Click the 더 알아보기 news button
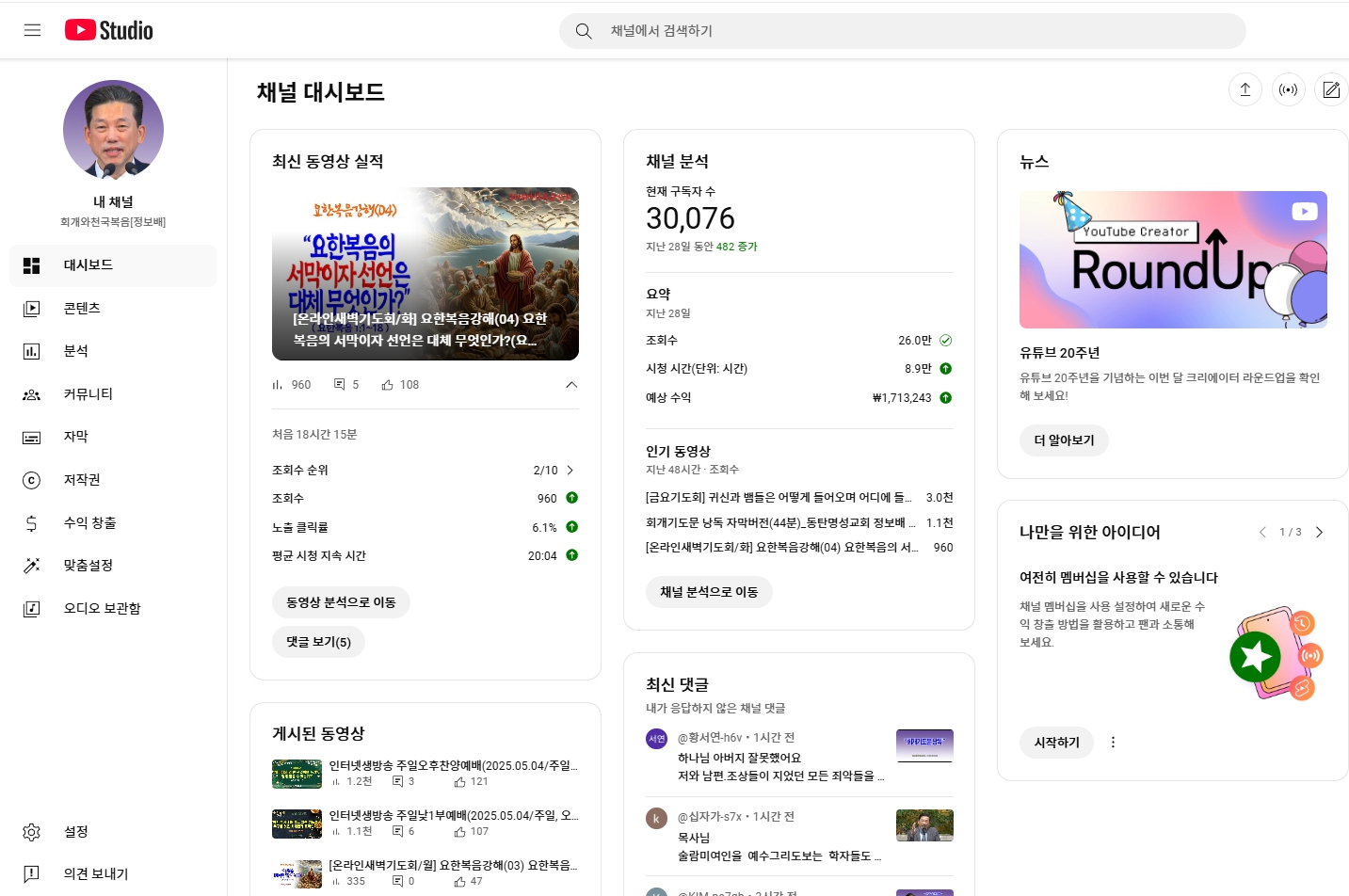The height and width of the screenshot is (896, 1349). pyautogui.click(x=1064, y=440)
